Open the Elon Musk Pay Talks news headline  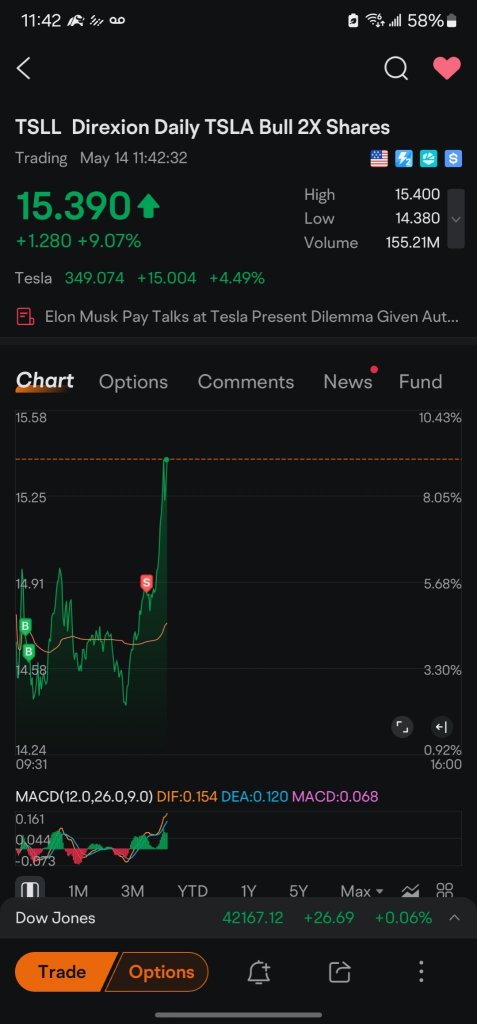252,317
